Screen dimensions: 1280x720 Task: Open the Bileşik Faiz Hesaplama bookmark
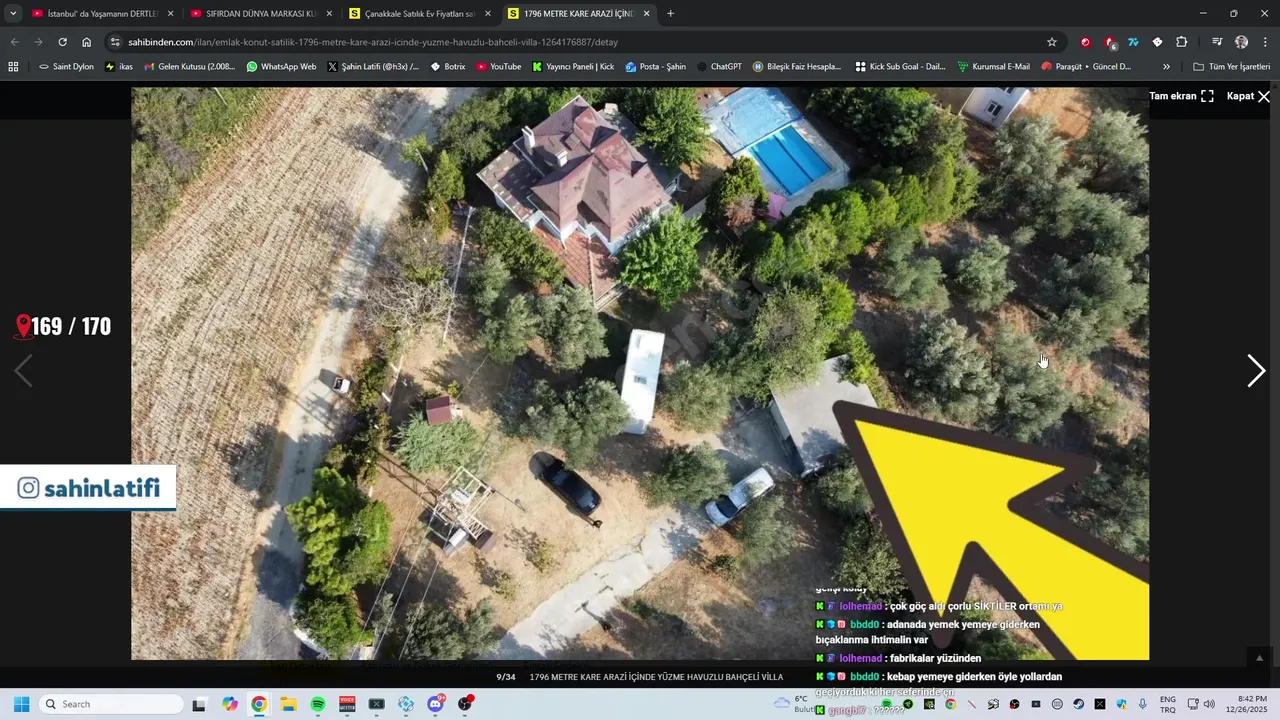(x=796, y=66)
